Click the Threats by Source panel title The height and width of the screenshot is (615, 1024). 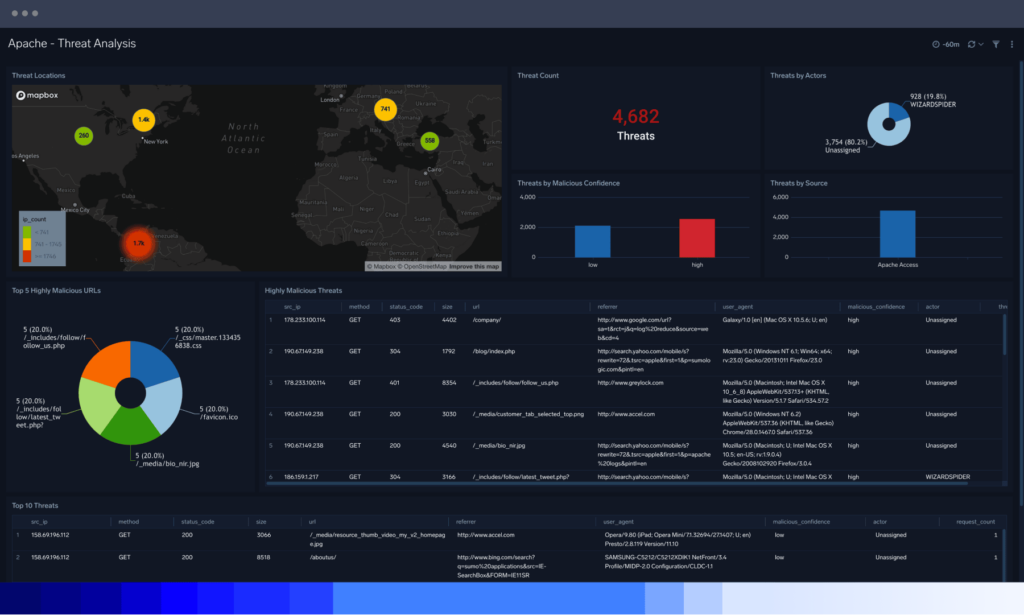[x=799, y=183]
